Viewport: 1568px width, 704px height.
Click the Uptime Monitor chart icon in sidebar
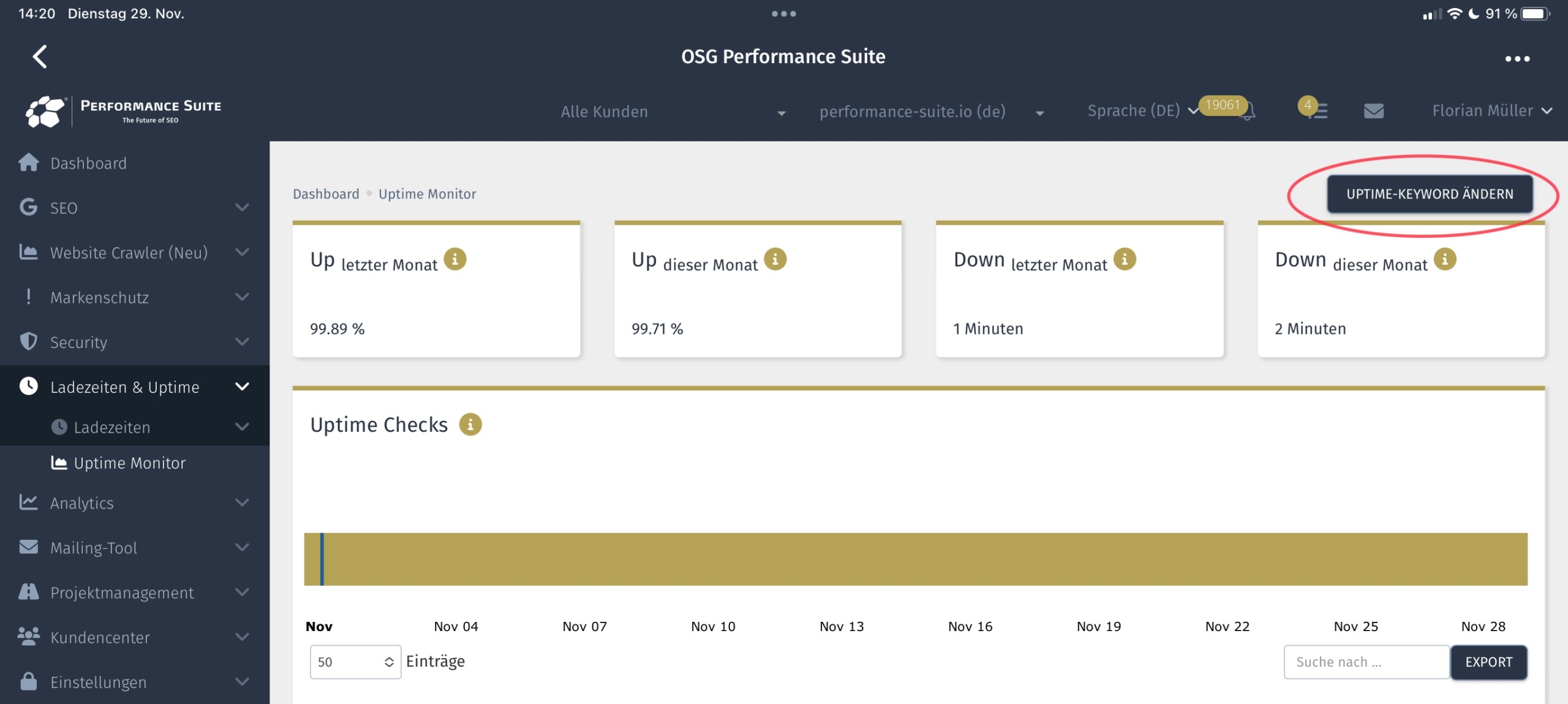pyautogui.click(x=59, y=463)
